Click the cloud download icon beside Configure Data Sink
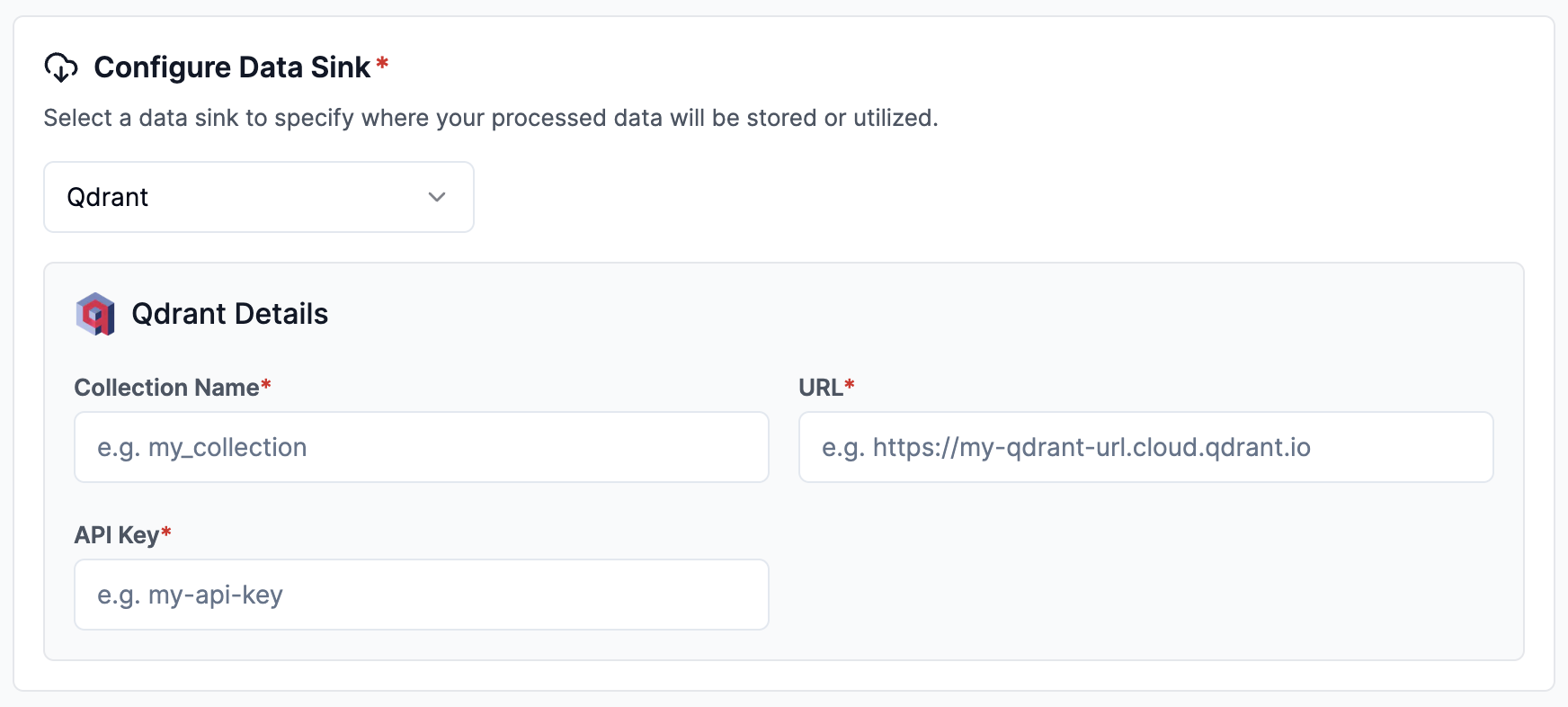1568x707 pixels. 61,67
